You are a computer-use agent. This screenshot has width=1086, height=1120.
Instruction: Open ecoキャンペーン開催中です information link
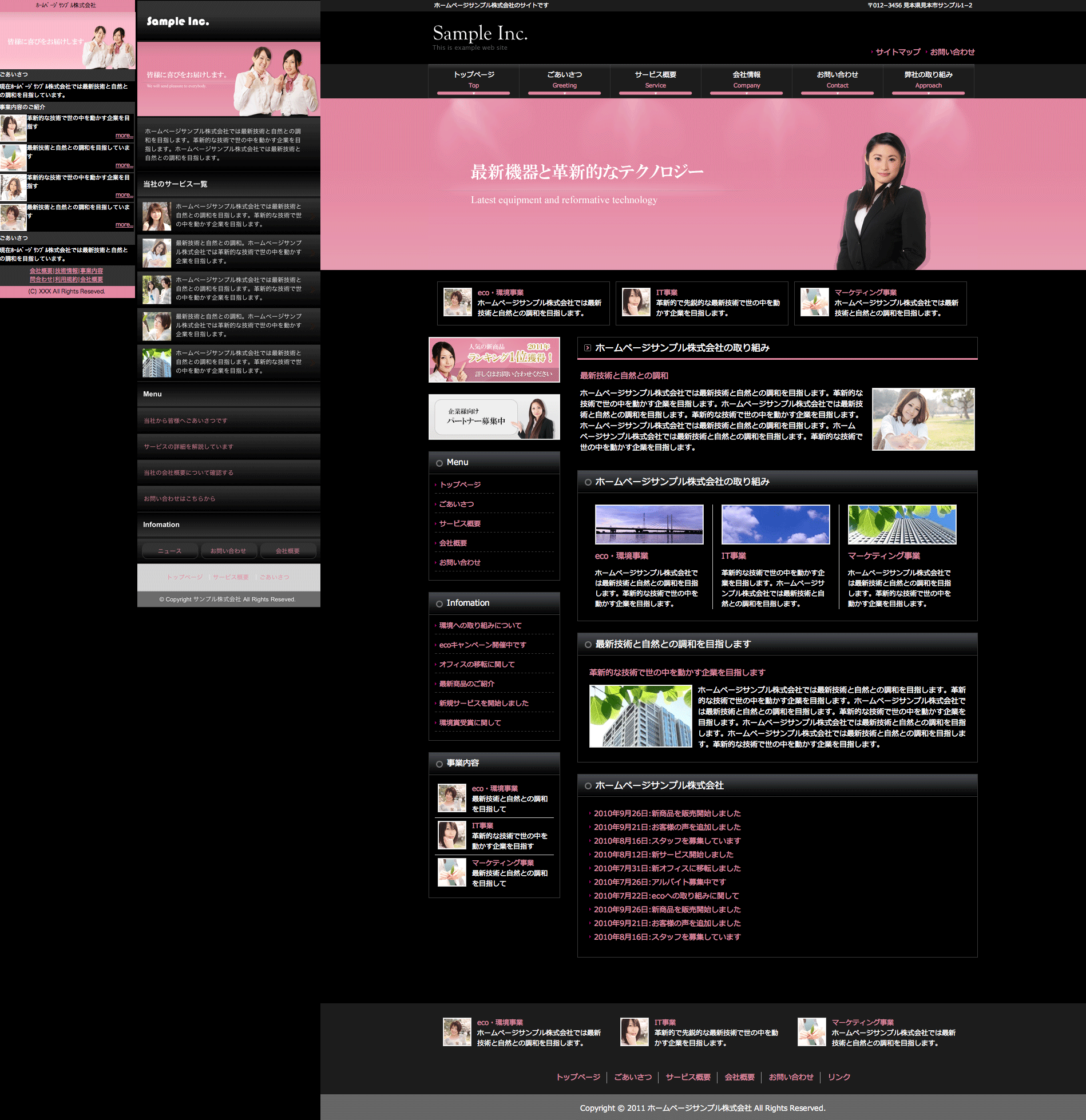pyautogui.click(x=482, y=645)
